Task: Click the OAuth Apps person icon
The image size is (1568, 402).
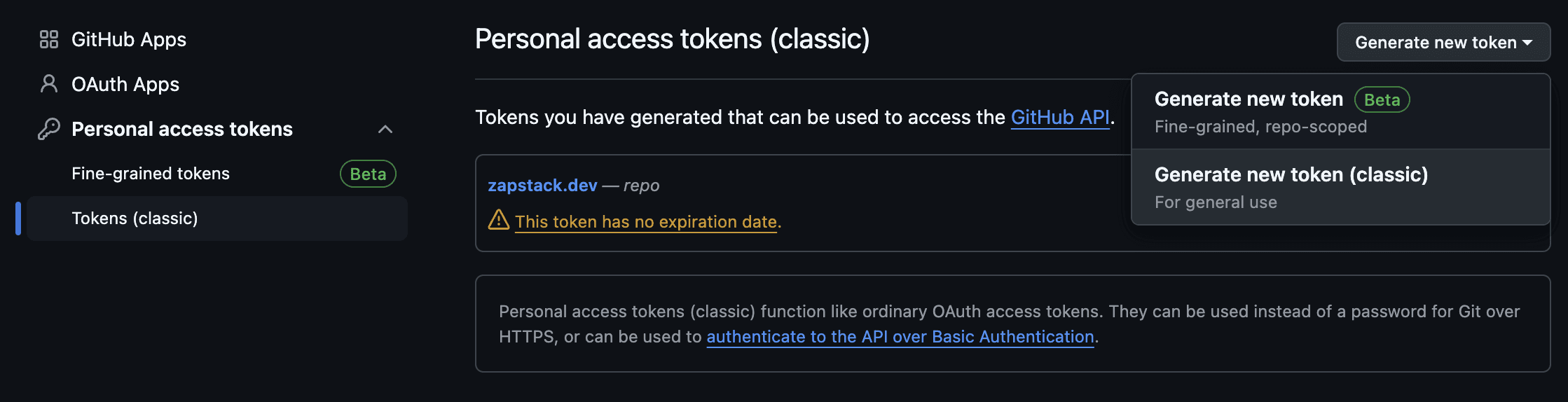Action: click(48, 84)
